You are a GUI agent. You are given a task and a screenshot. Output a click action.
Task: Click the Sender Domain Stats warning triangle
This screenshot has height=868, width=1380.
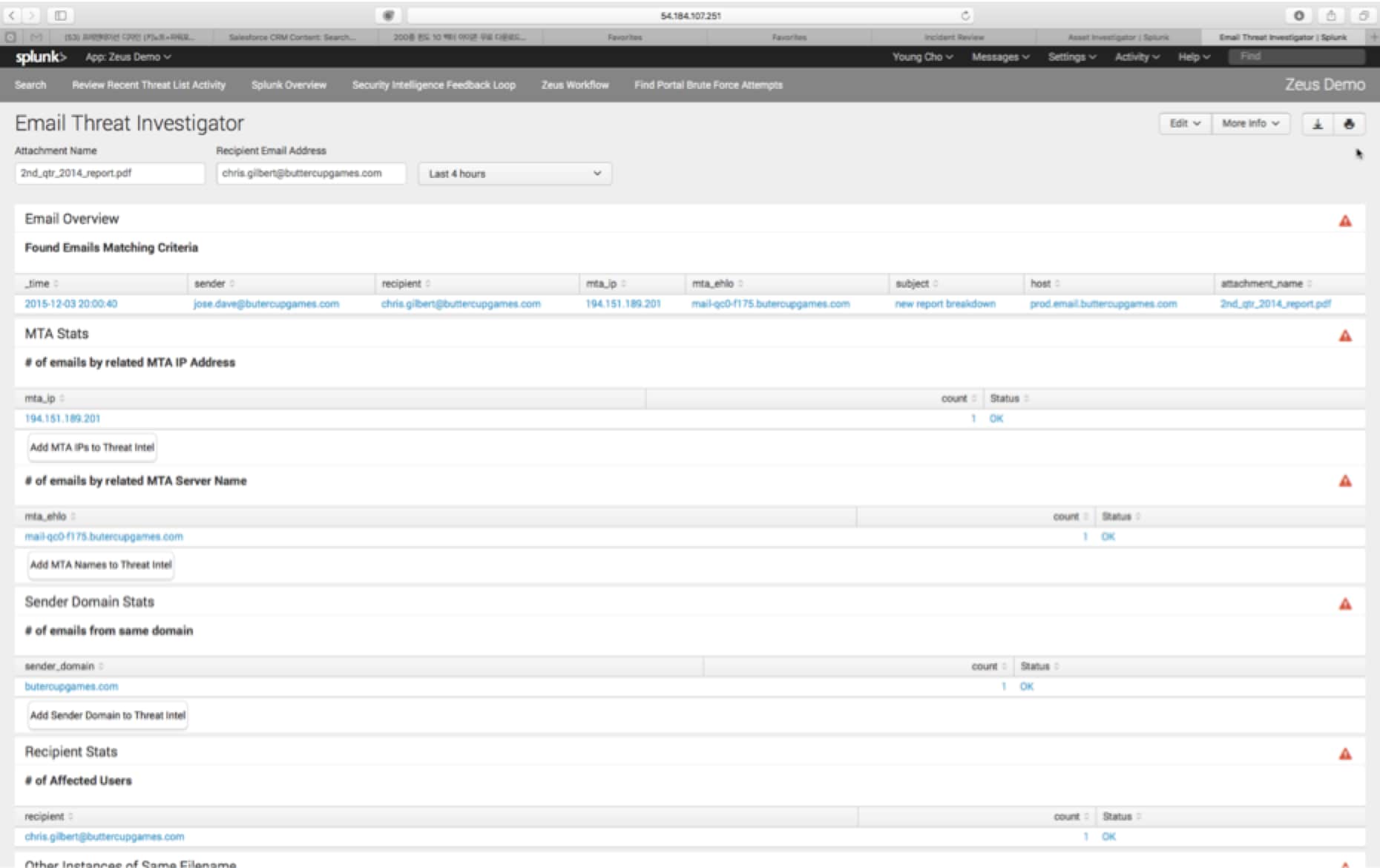pyautogui.click(x=1345, y=604)
